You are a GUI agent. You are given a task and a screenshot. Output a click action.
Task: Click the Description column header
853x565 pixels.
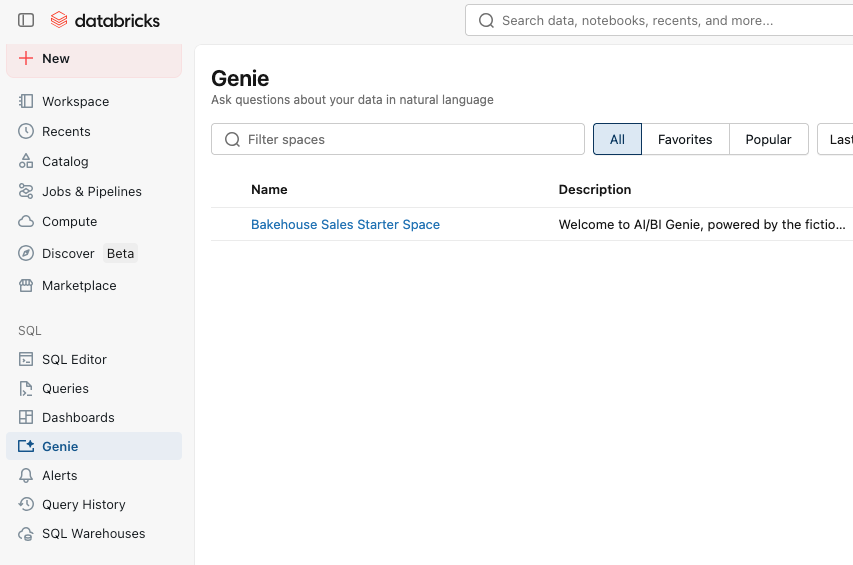[x=595, y=189]
